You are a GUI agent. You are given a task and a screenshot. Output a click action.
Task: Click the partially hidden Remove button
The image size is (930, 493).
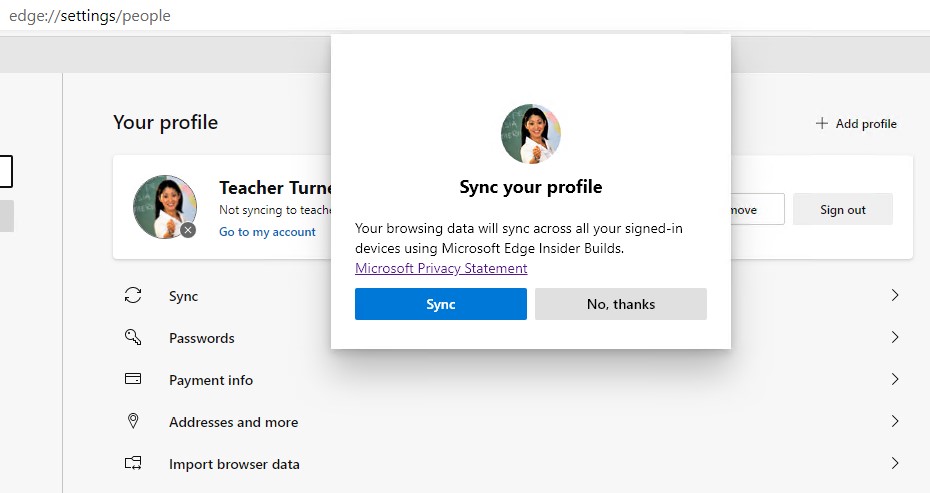point(757,209)
